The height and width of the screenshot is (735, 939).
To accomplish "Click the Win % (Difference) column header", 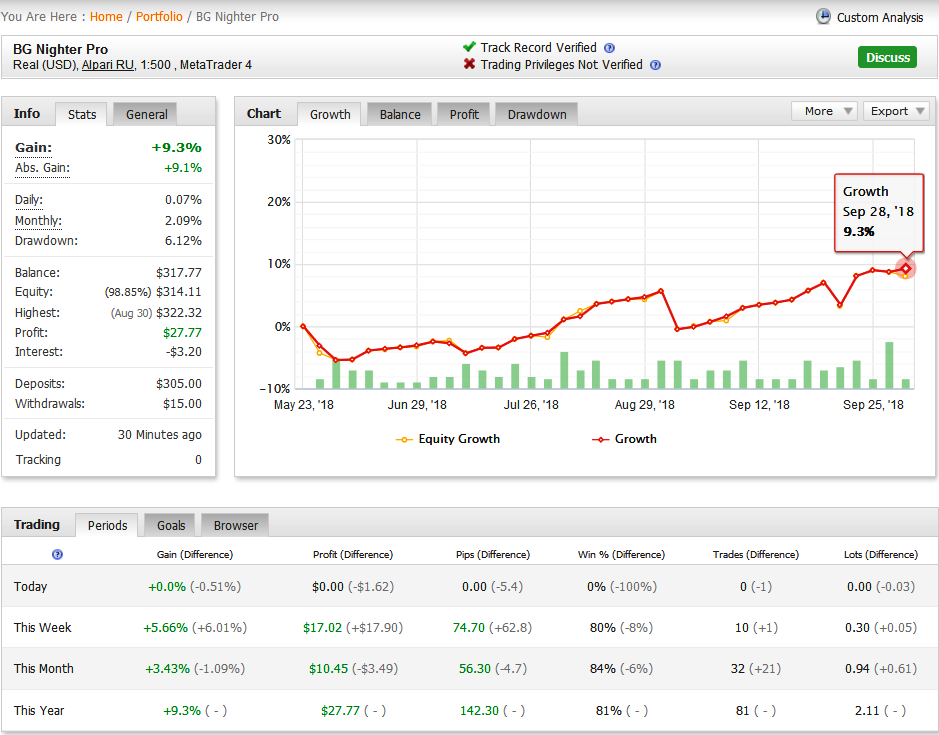I will [x=621, y=555].
